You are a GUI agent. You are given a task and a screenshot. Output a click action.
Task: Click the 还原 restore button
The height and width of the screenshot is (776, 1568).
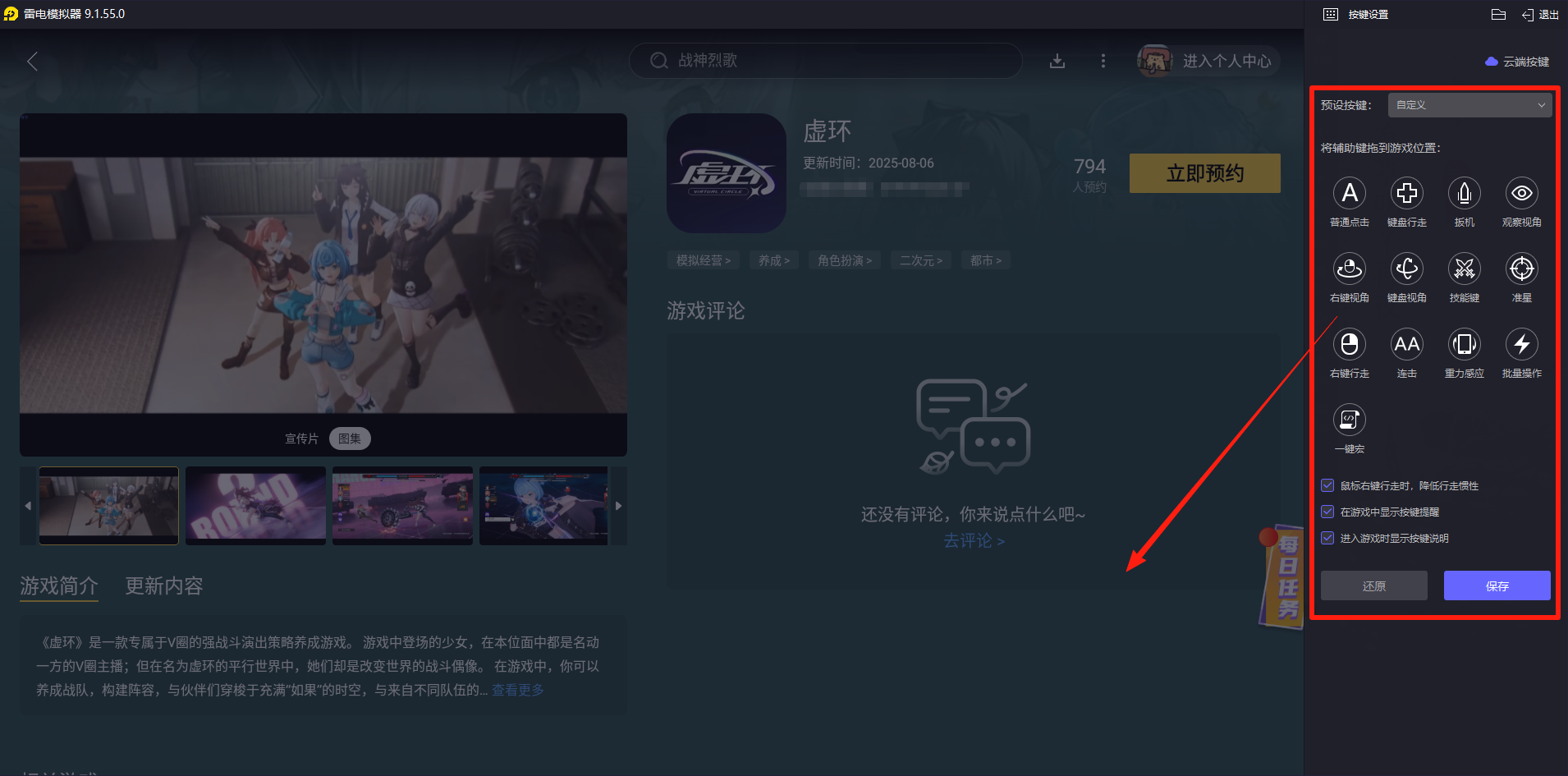(1373, 585)
